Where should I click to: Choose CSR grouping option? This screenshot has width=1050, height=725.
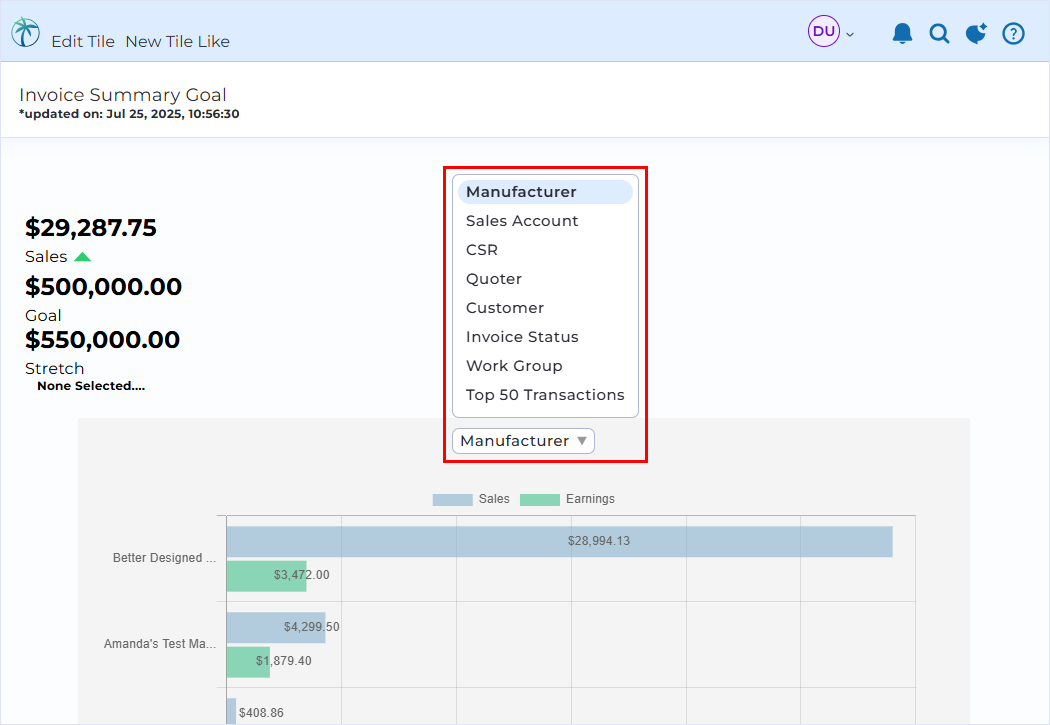(481, 250)
